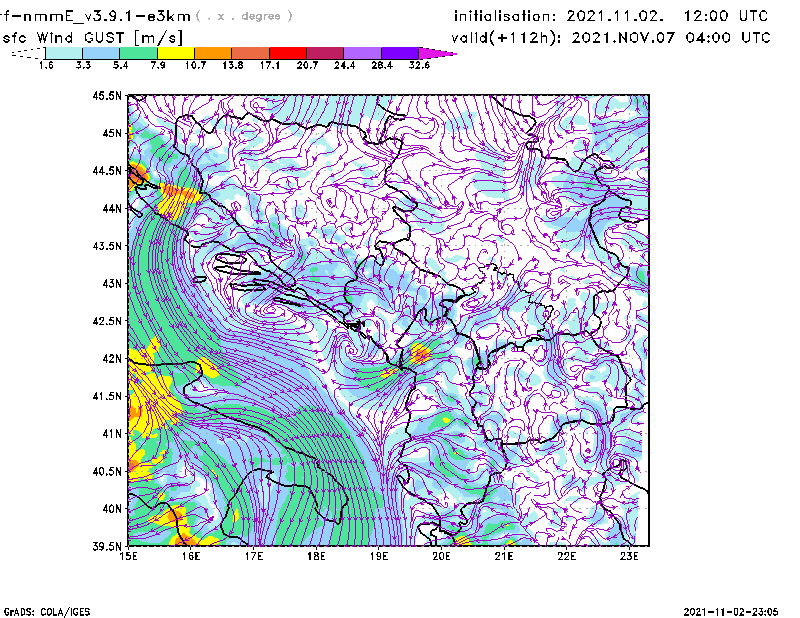Click the model name 'nmmE_v3.9.1-e3km' text
This screenshot has height=618, width=800.
(107, 16)
